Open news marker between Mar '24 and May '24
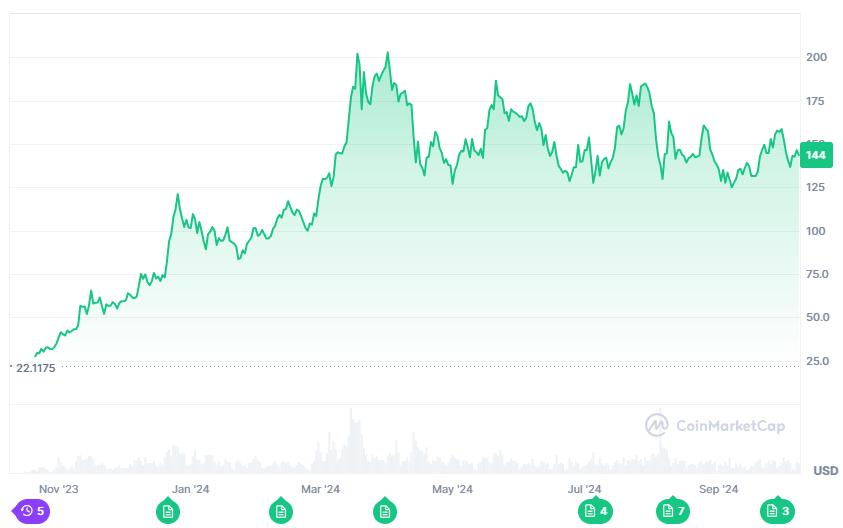Image resolution: width=843 pixels, height=528 pixels. point(385,511)
